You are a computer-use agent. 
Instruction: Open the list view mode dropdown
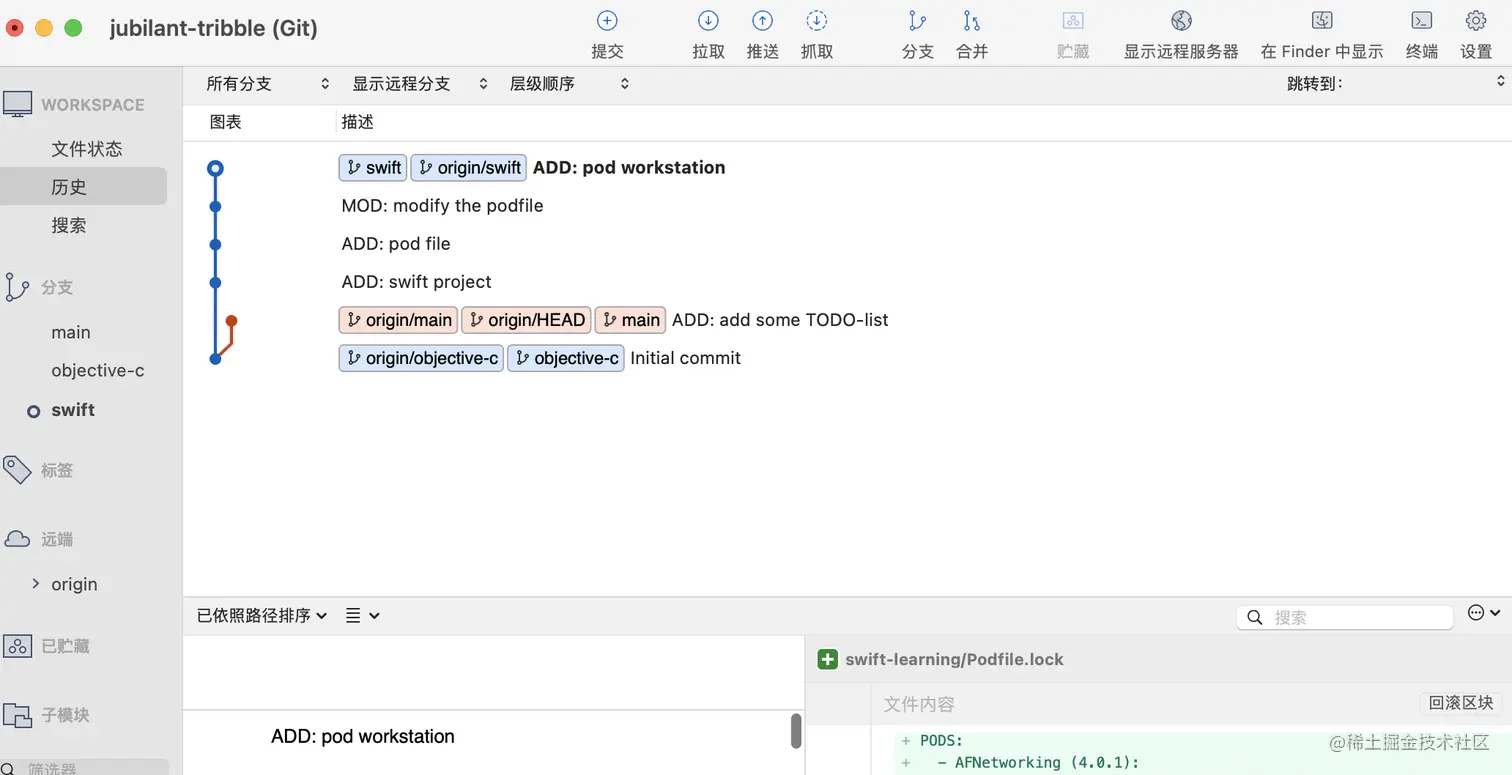pos(362,616)
